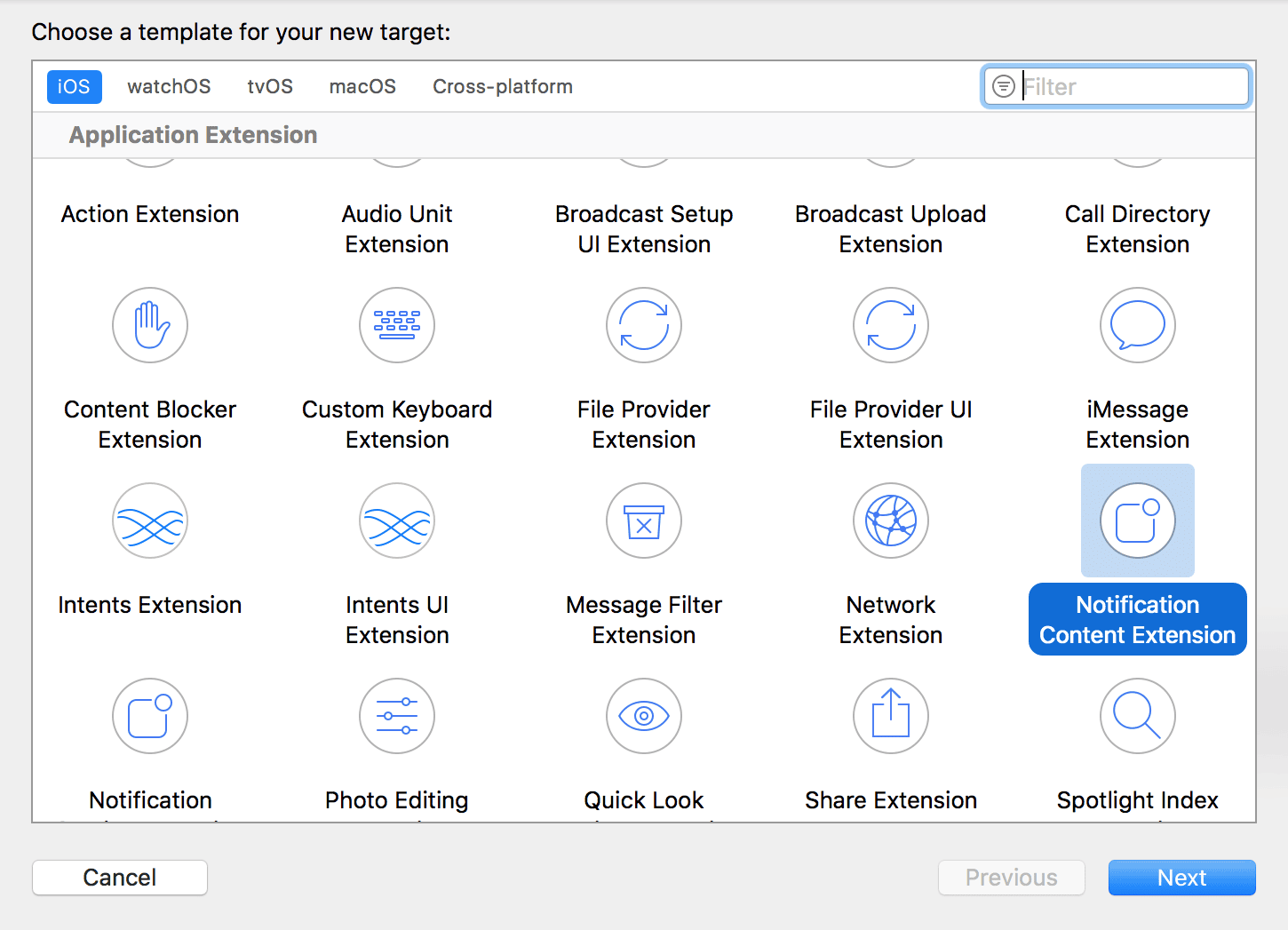Screen dimensions: 1288x930
Task: Choose the Custom Keyboard Extension icon
Action: coord(397,325)
